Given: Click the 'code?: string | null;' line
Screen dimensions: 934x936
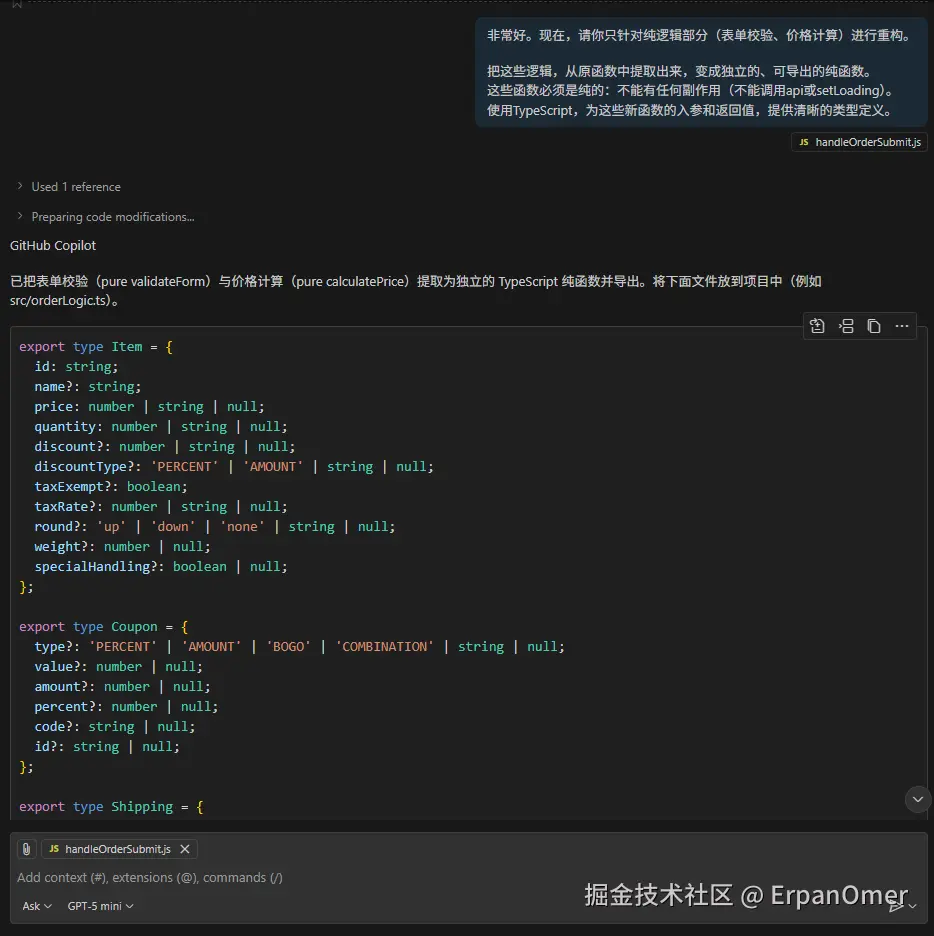Looking at the screenshot, I should pos(115,726).
